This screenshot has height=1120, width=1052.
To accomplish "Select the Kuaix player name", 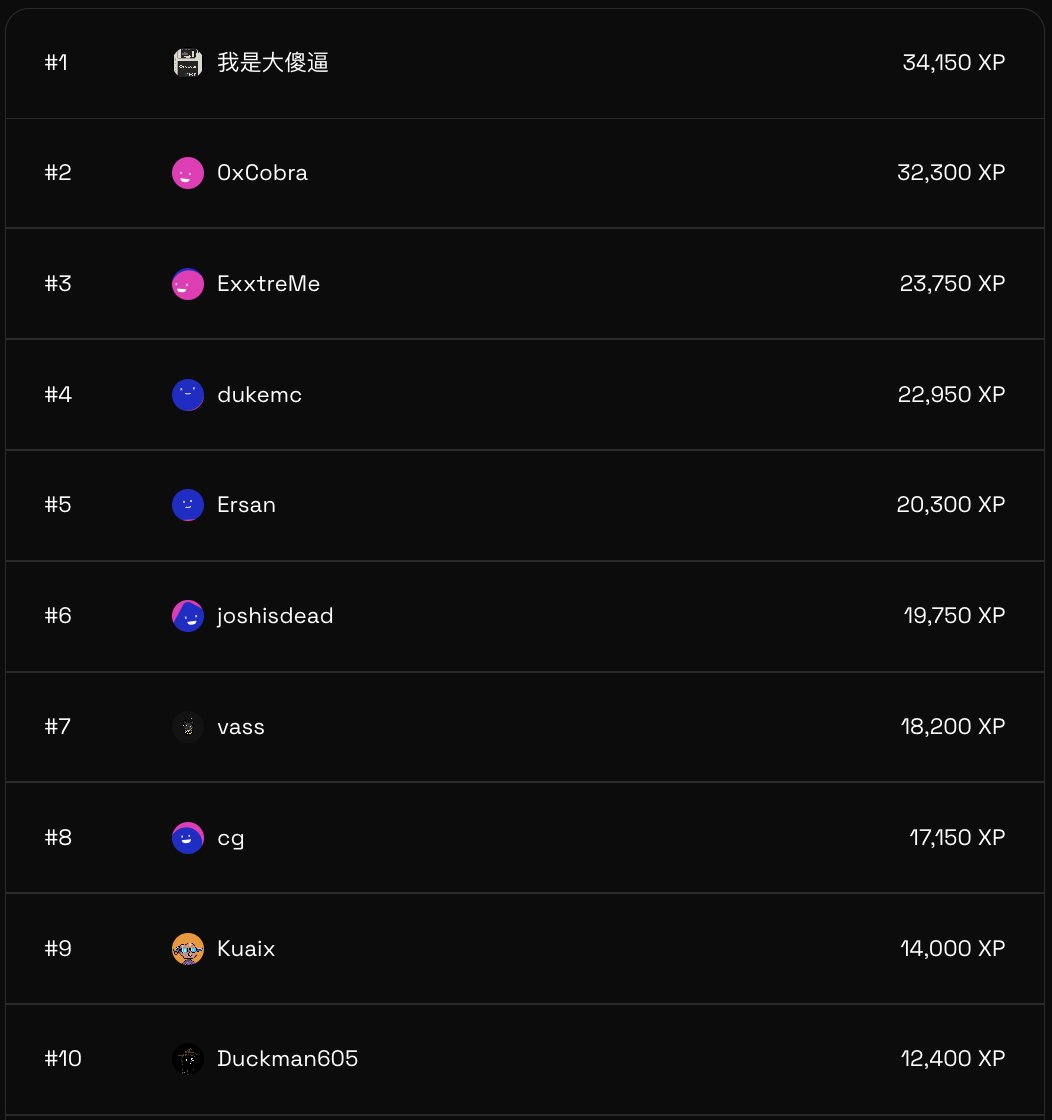I will pos(246,949).
